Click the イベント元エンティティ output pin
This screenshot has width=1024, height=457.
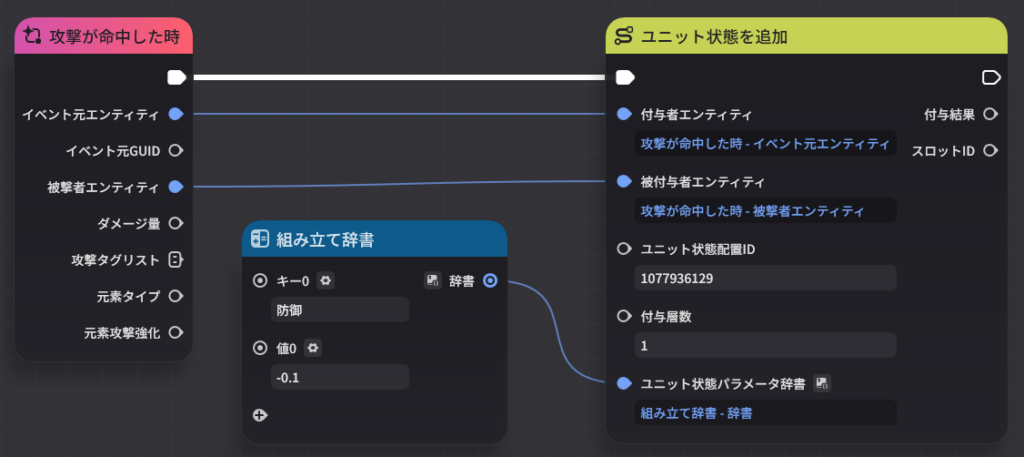tap(175, 114)
